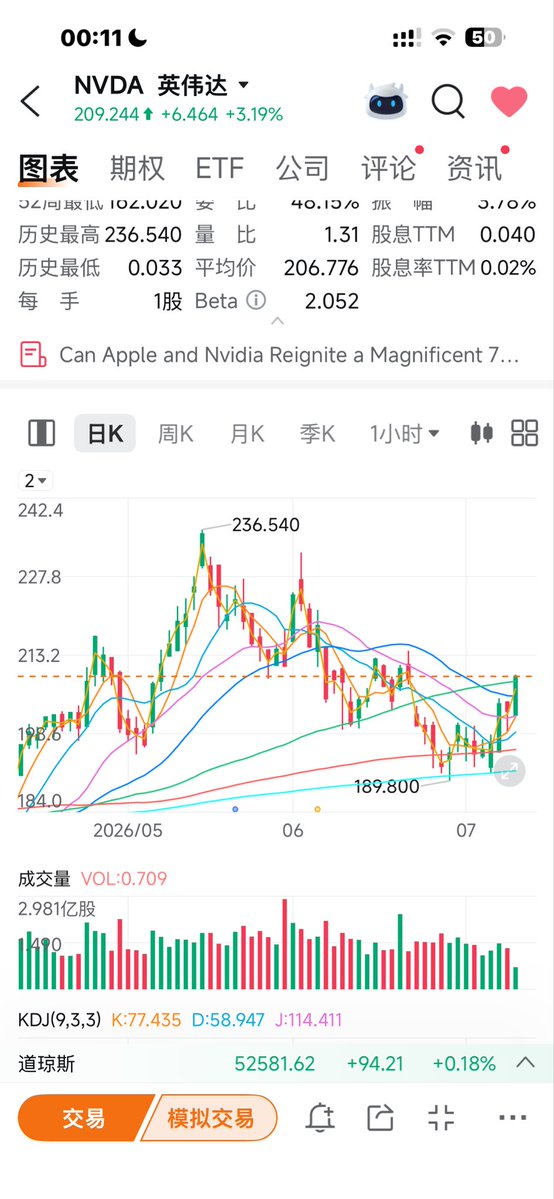Open the four-square grid layout icon

click(525, 434)
